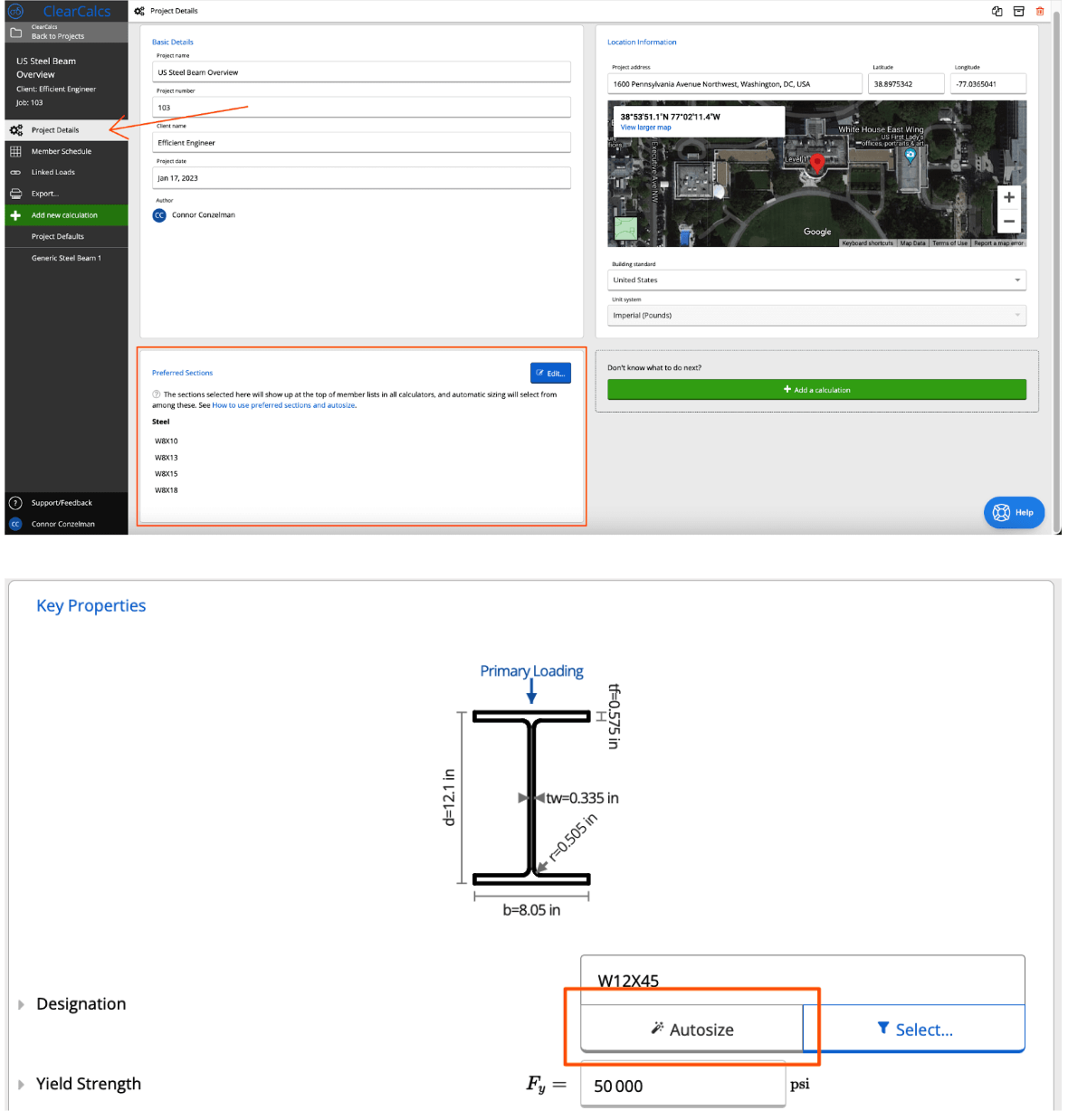This screenshot has width=1068, height=1120.
Task: Open Linked Loads in the sidebar
Action: [66, 172]
